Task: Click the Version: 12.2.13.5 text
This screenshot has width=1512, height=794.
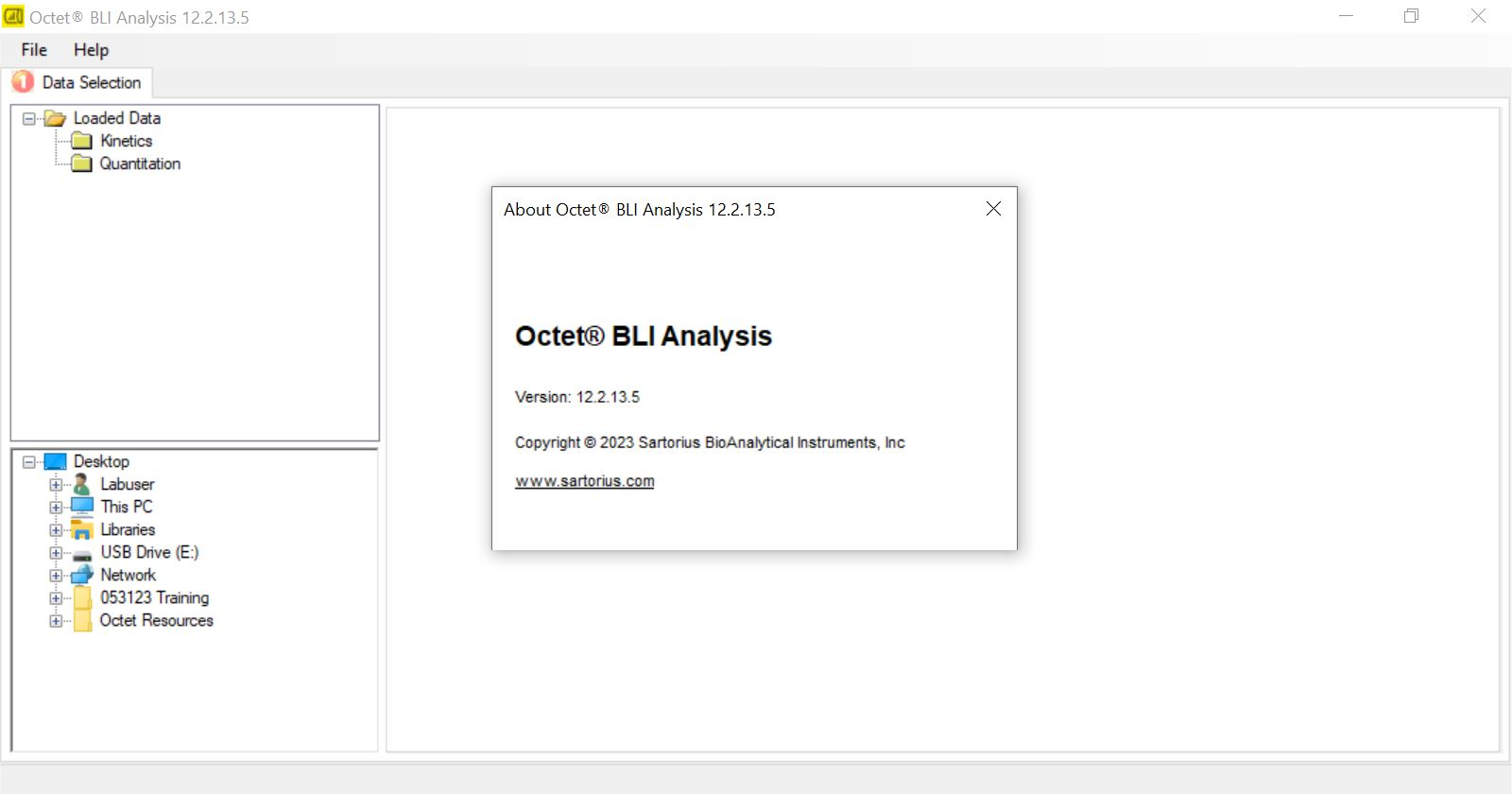Action: coord(576,397)
